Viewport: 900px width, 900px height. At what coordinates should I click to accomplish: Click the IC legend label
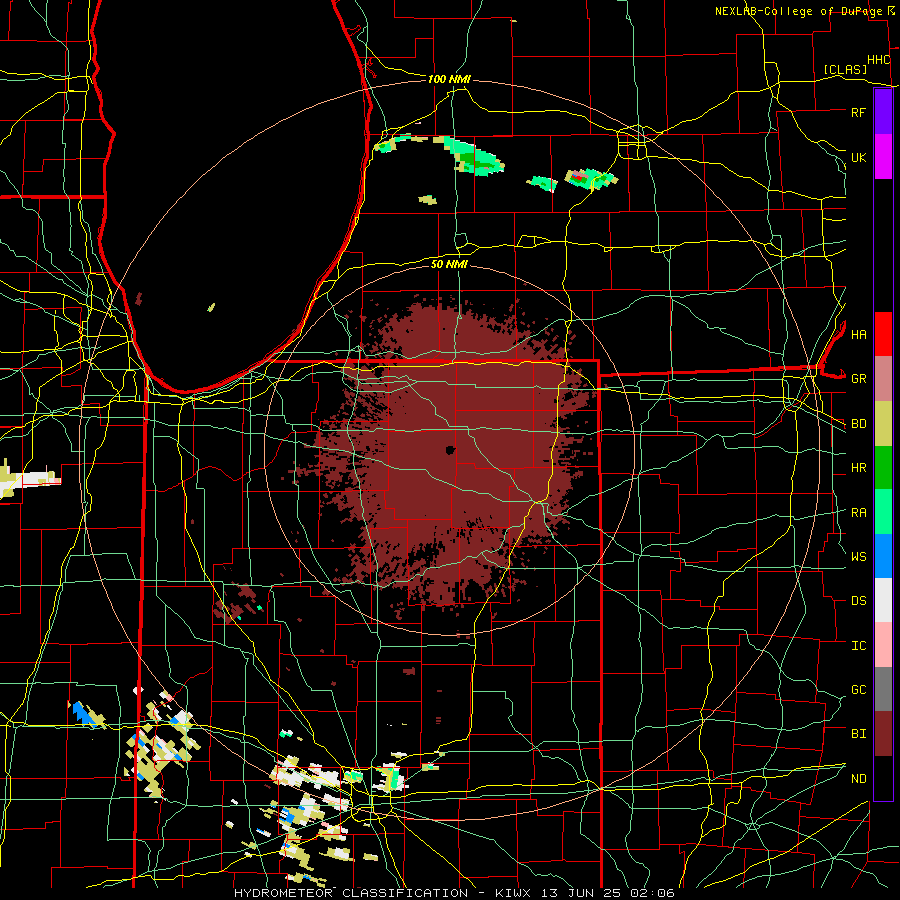858,646
